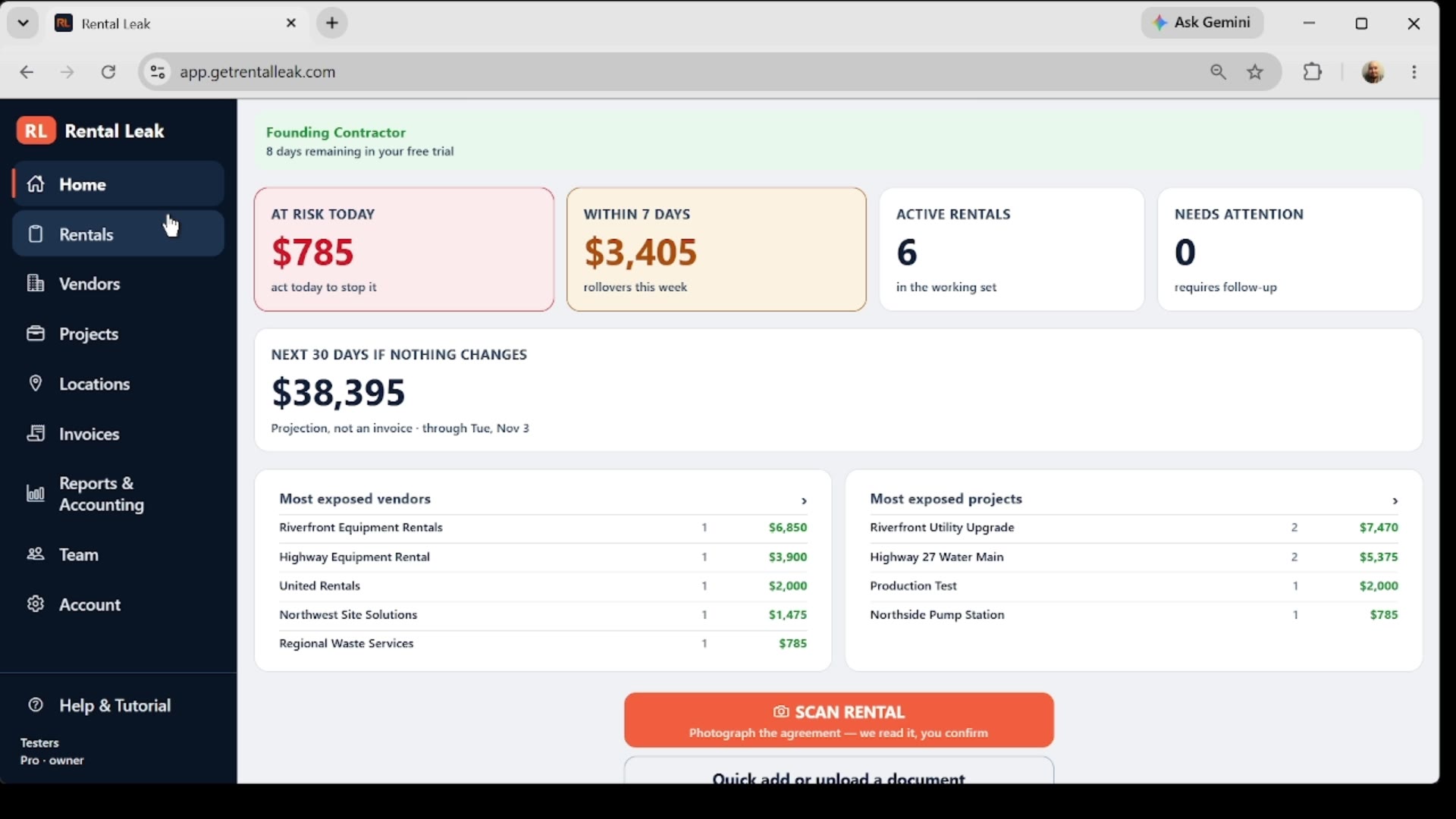Click the Active Rentals card
The width and height of the screenshot is (1456, 819).
[x=1012, y=249]
